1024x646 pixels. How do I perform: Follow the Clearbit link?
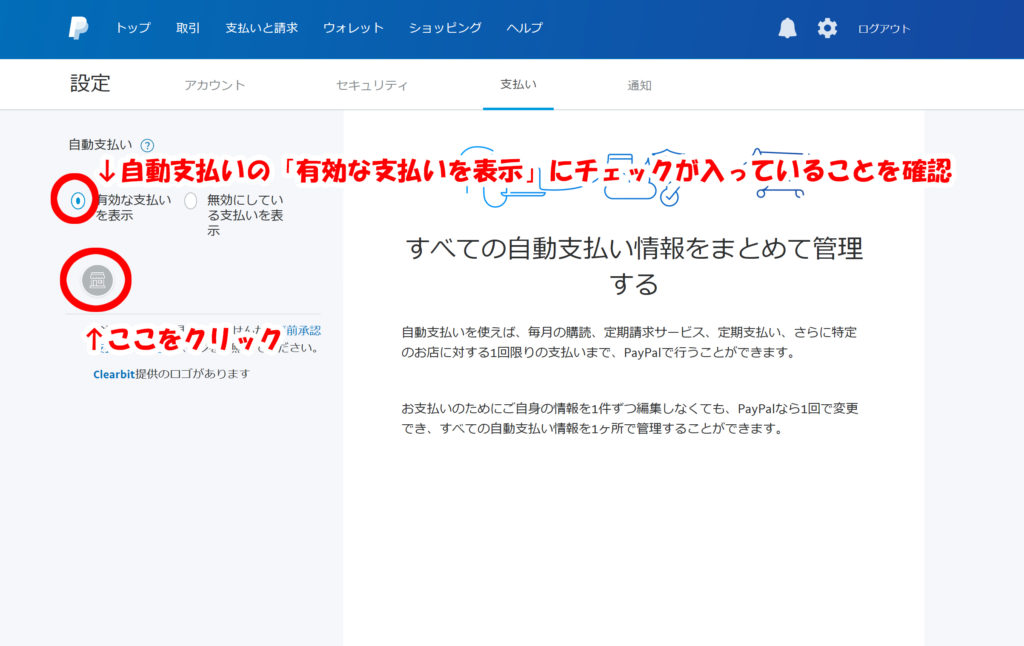(x=113, y=373)
